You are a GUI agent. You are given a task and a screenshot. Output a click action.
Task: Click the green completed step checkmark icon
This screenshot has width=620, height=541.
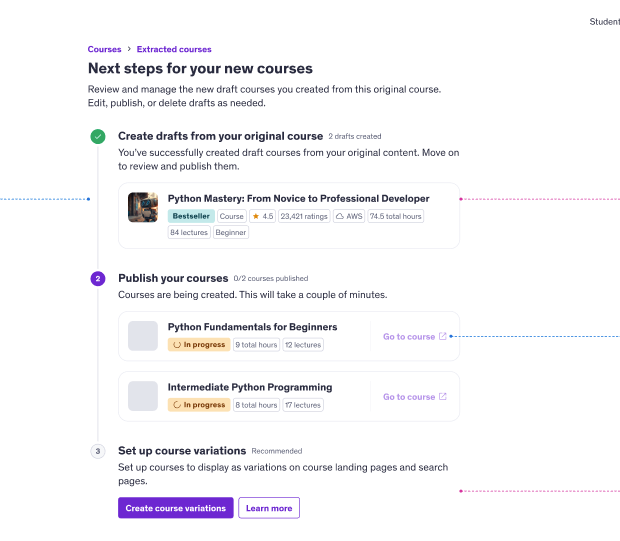coord(98,136)
